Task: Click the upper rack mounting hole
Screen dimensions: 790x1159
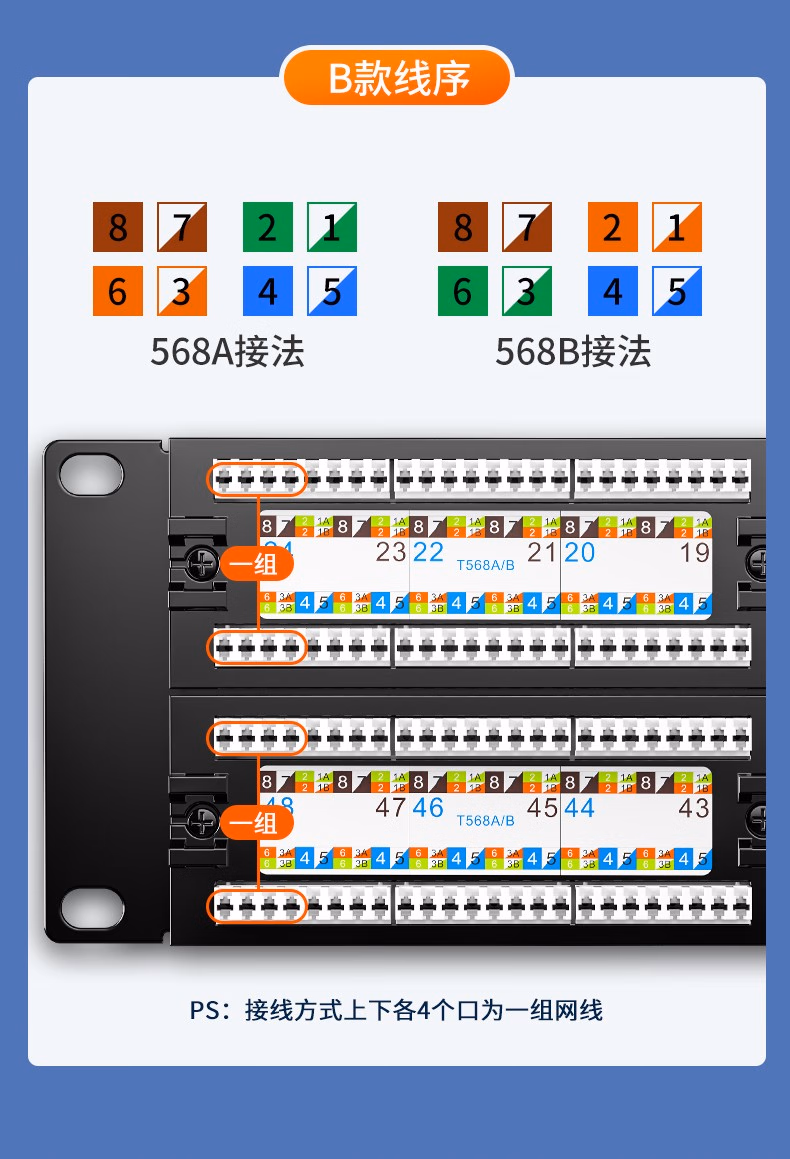Action: [92, 474]
